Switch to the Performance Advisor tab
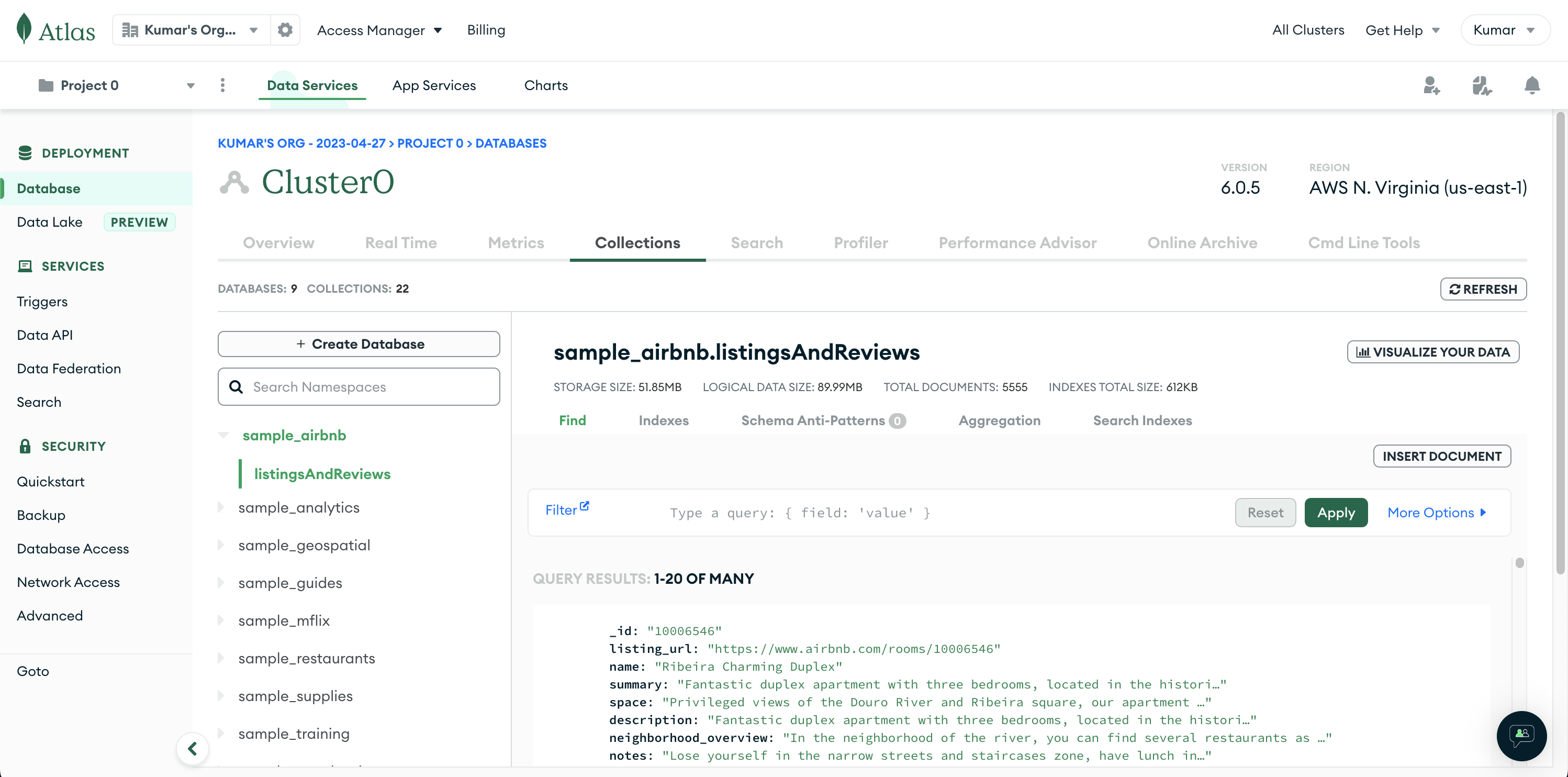1568x777 pixels. click(1017, 242)
